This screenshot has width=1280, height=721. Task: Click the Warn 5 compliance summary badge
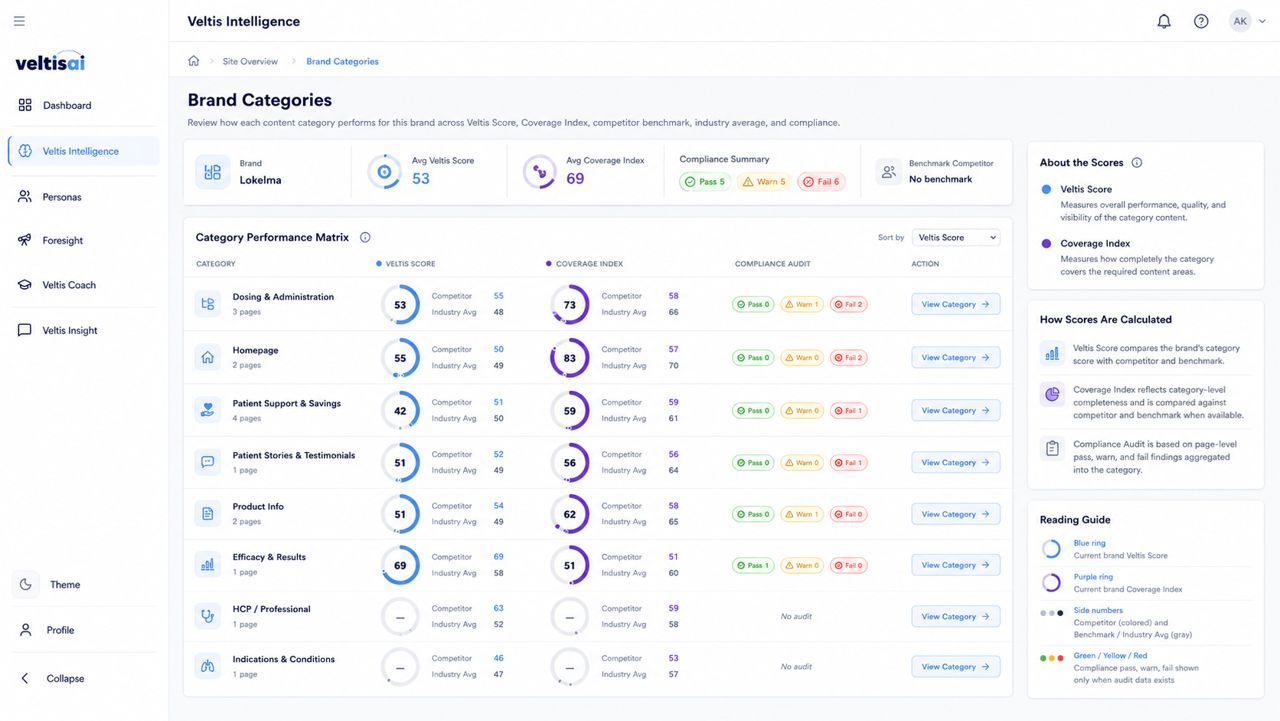click(x=764, y=182)
